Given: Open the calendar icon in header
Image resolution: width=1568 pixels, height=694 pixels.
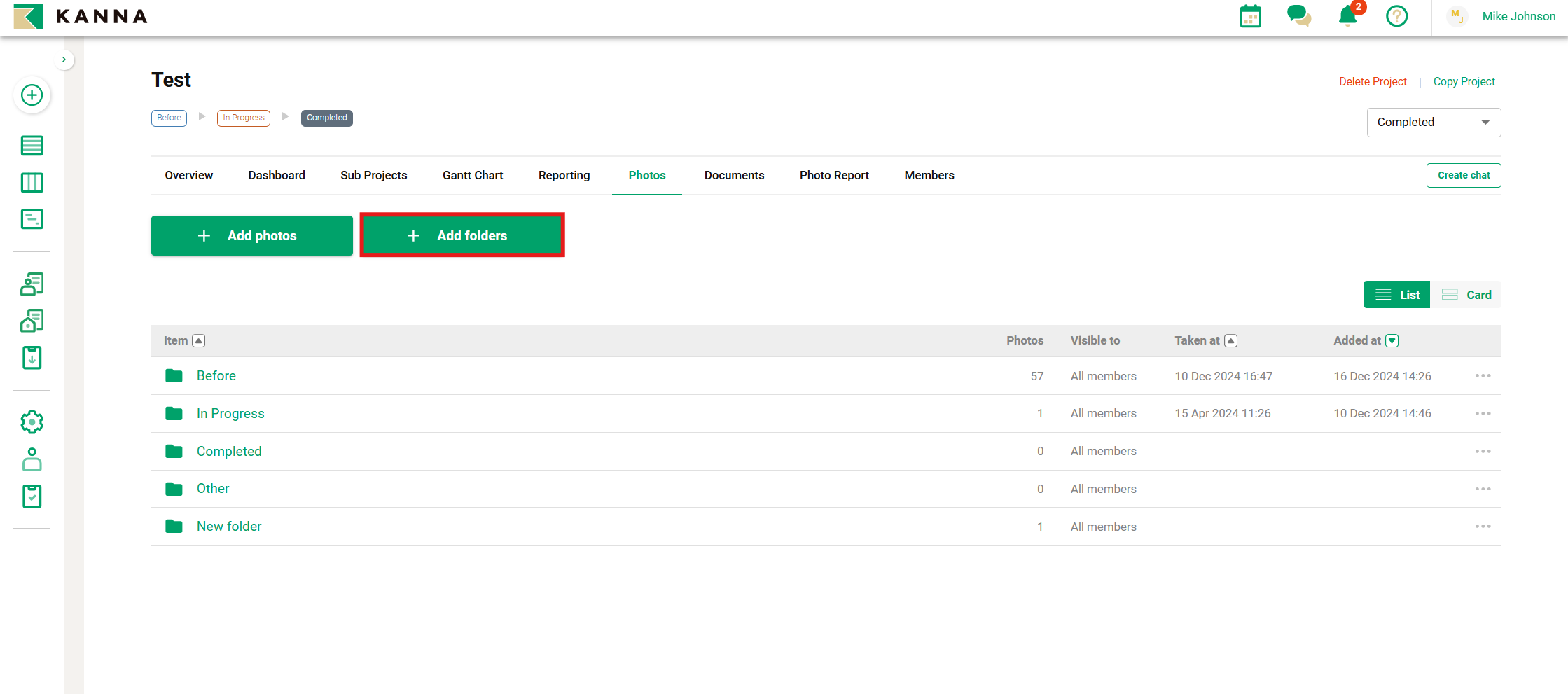Looking at the screenshot, I should tap(1250, 16).
